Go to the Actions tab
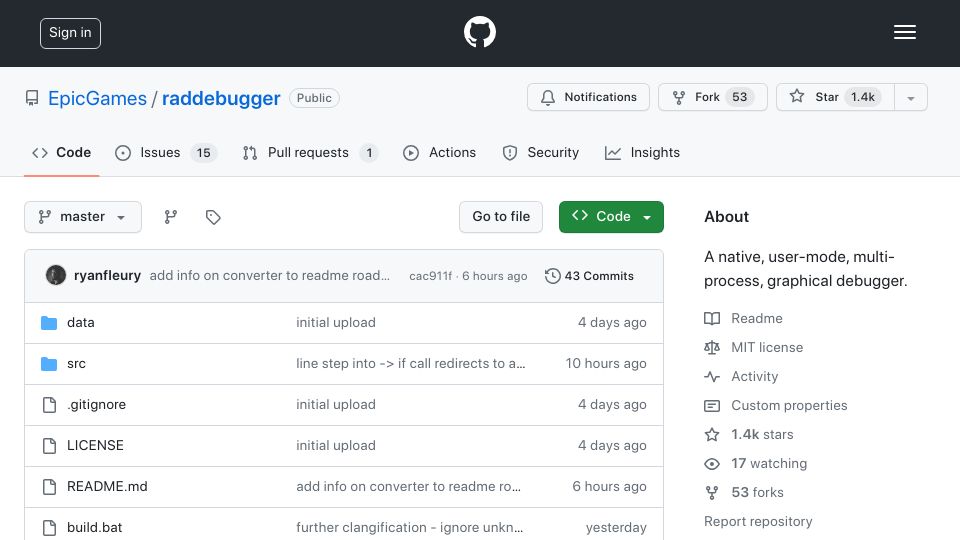 439,152
